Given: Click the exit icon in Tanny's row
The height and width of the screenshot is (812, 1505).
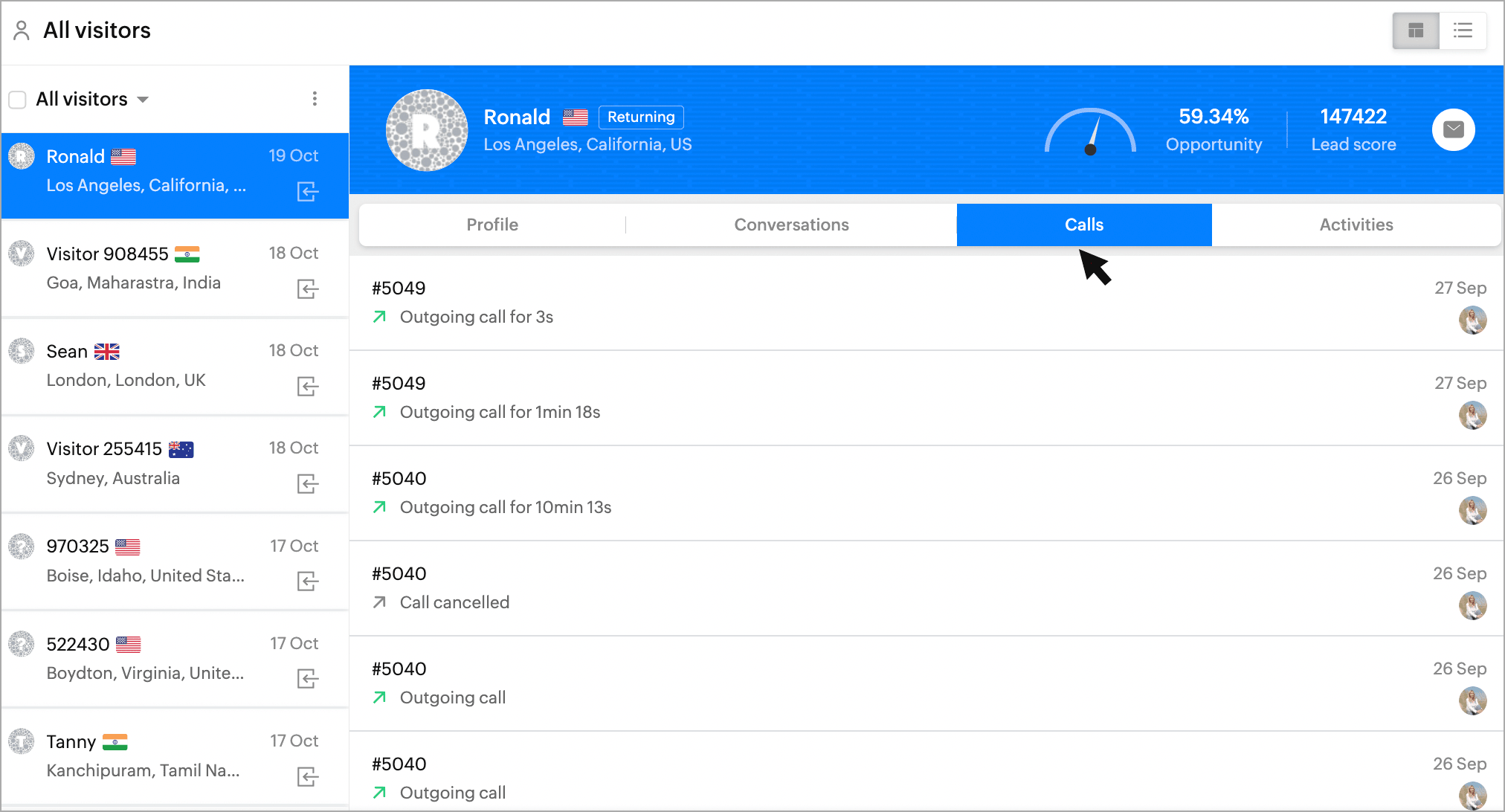Looking at the screenshot, I should [307, 777].
